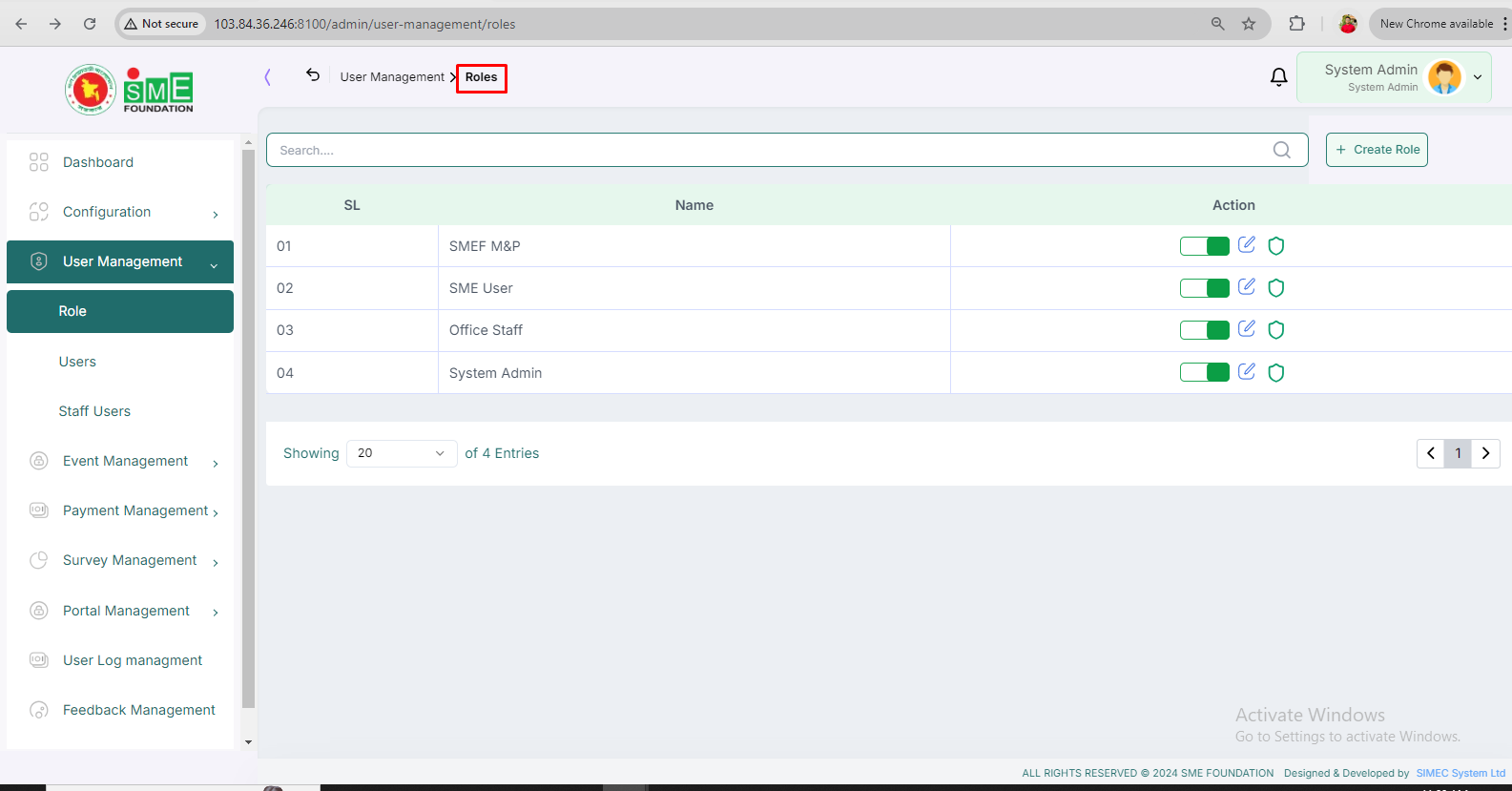Click the edit icon for SMEF M&P role
This screenshot has width=1512, height=791.
coord(1246,244)
